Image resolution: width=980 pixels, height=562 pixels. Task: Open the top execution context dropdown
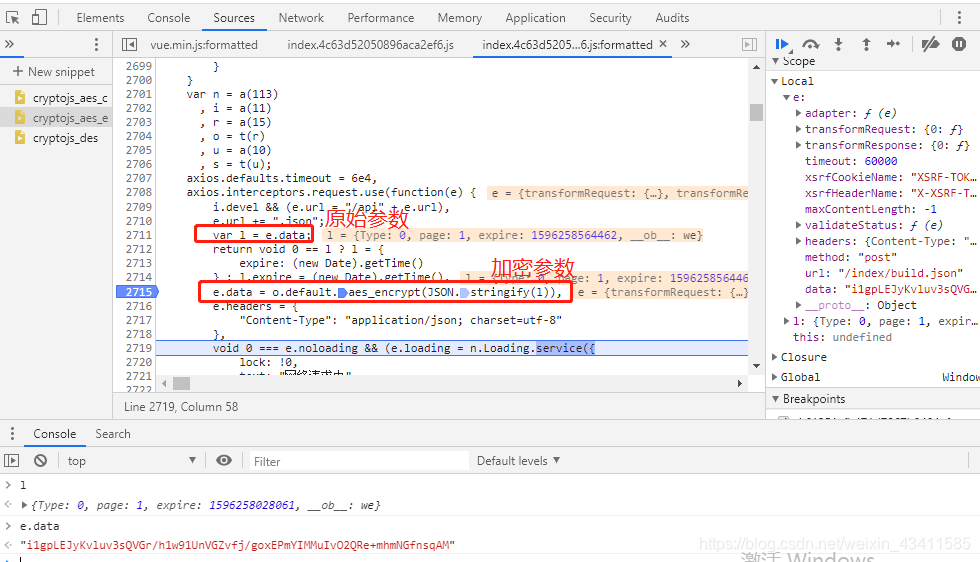(x=132, y=461)
